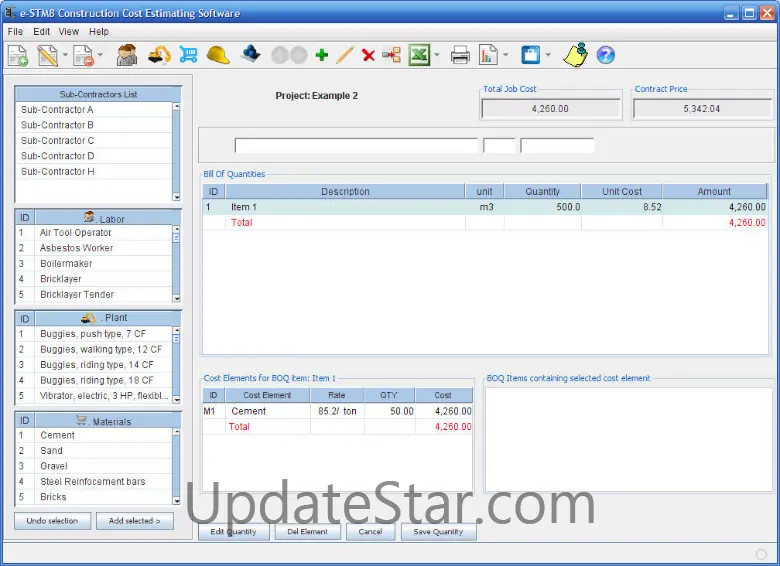Click the new project document icon
780x566 pixels.
coord(18,55)
